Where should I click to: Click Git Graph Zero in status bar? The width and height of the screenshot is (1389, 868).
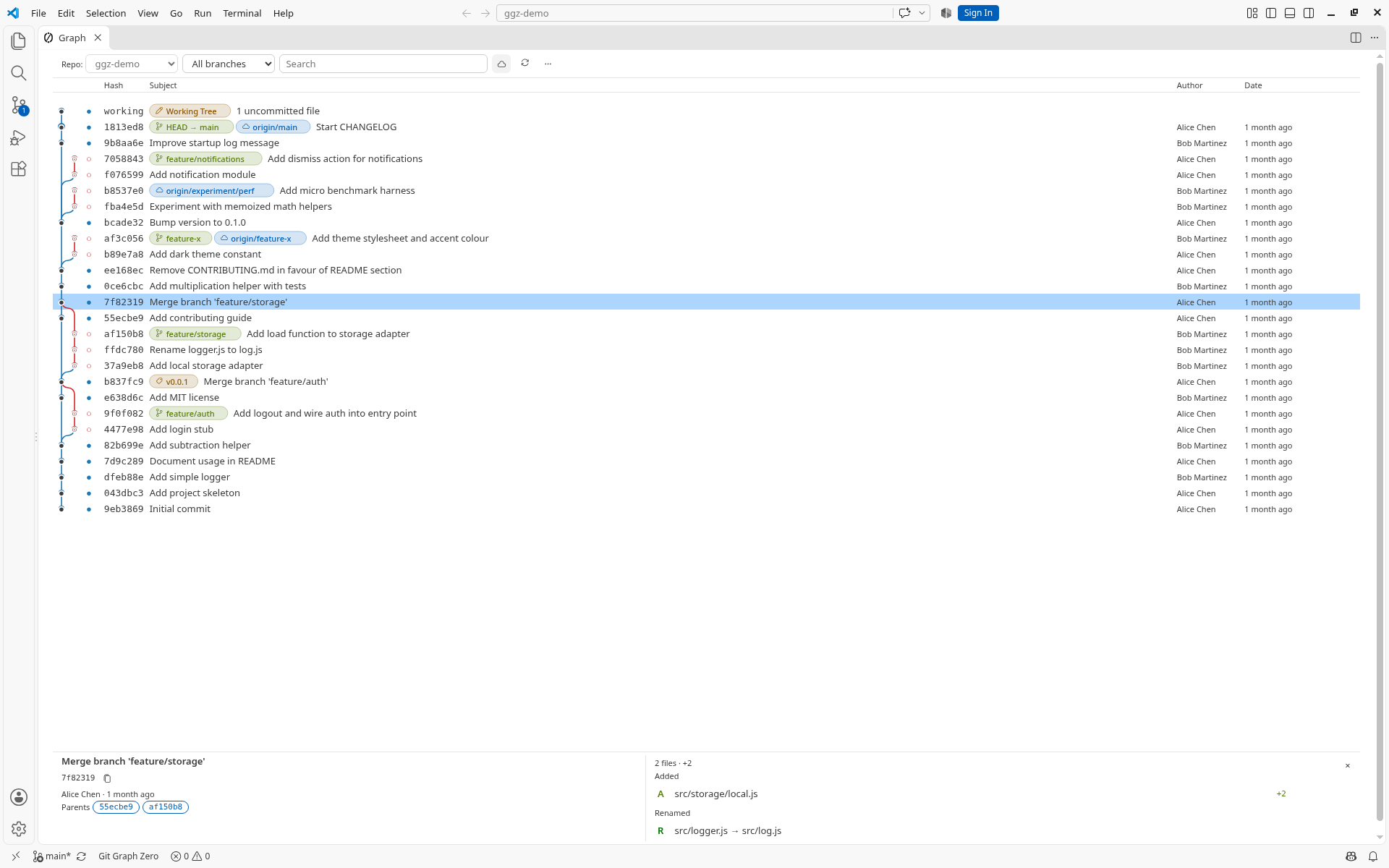pyautogui.click(x=128, y=856)
